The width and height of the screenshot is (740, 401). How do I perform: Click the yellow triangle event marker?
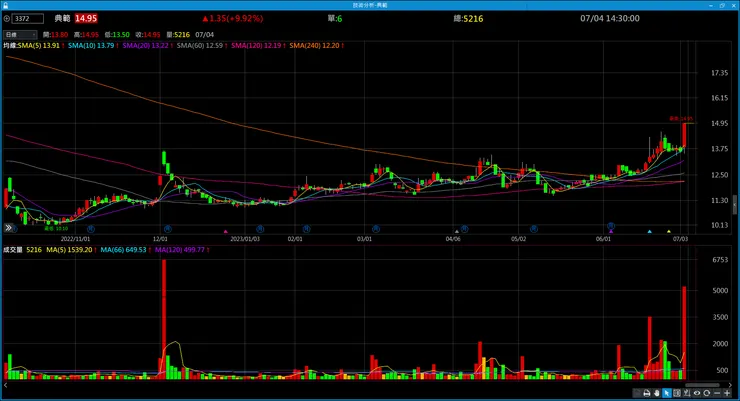(x=669, y=232)
